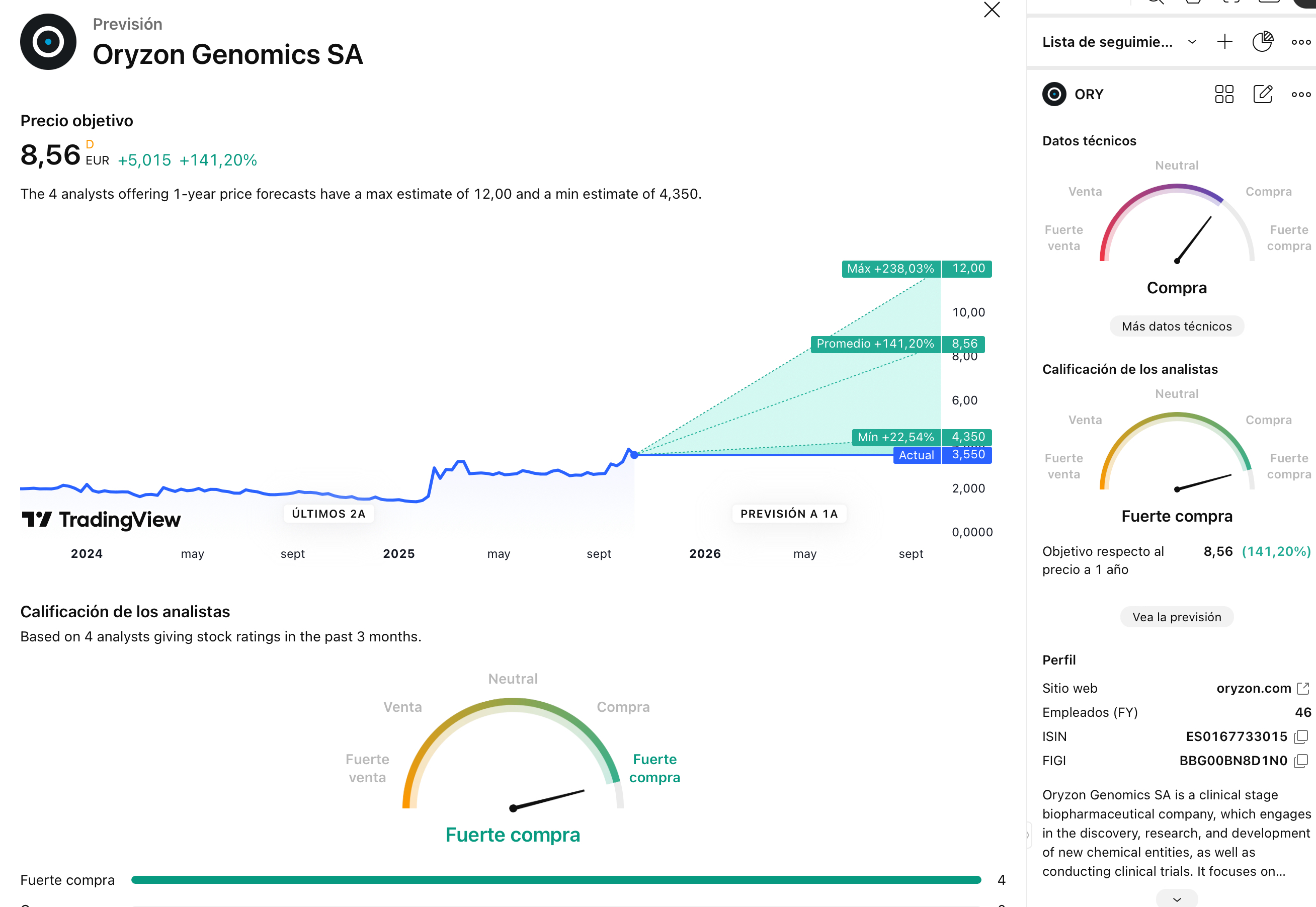Open the watchlist pie chart analysis icon
The height and width of the screenshot is (907, 1316).
pyautogui.click(x=1263, y=41)
